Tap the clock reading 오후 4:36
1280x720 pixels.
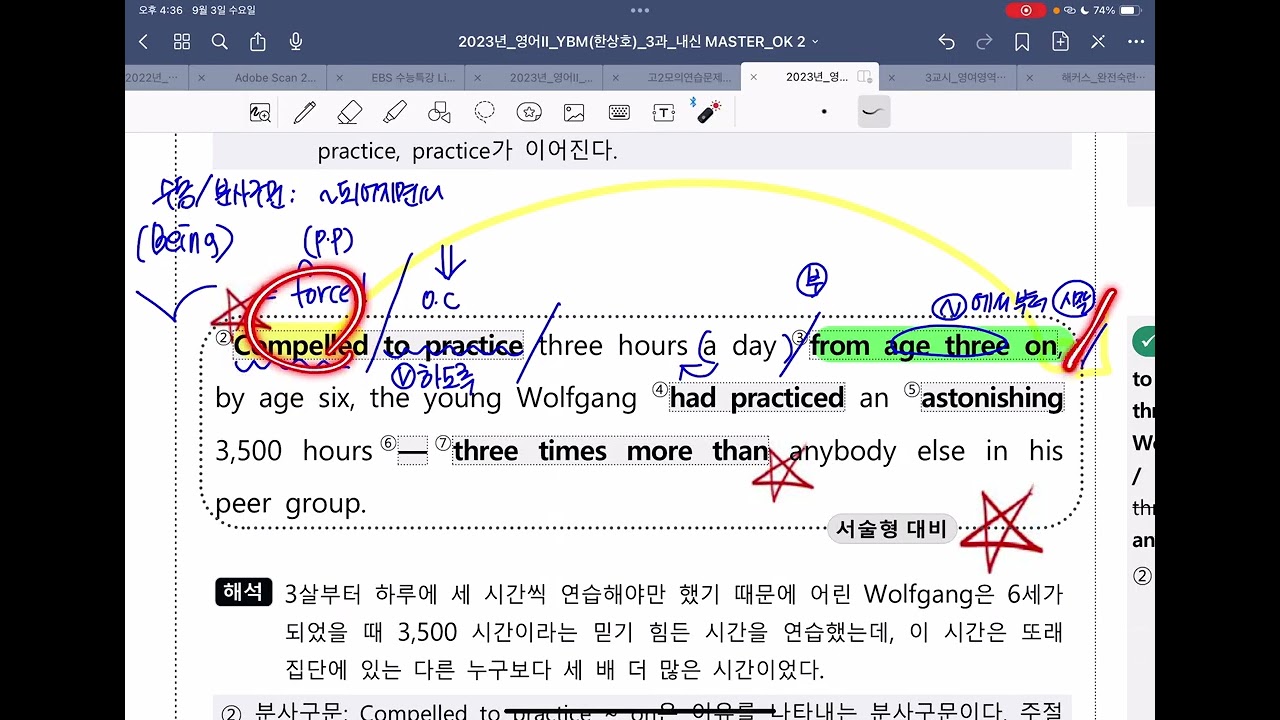click(x=161, y=10)
